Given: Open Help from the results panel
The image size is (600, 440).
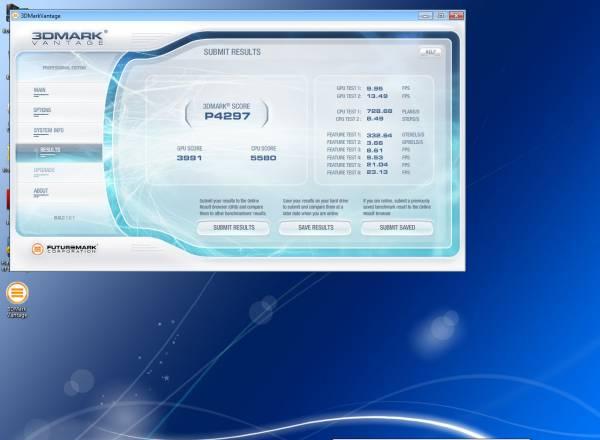Looking at the screenshot, I should pos(430,52).
